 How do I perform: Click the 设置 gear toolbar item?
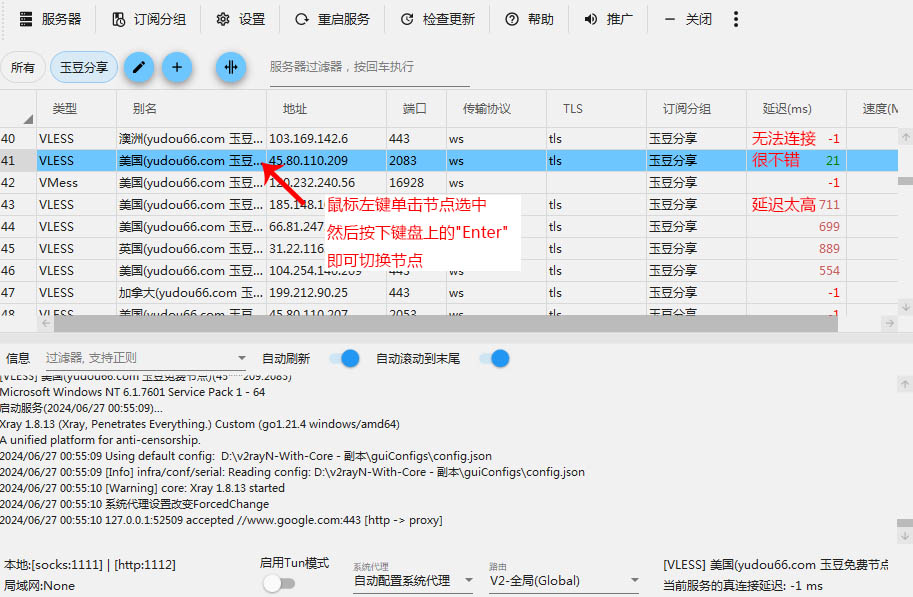[x=241, y=19]
